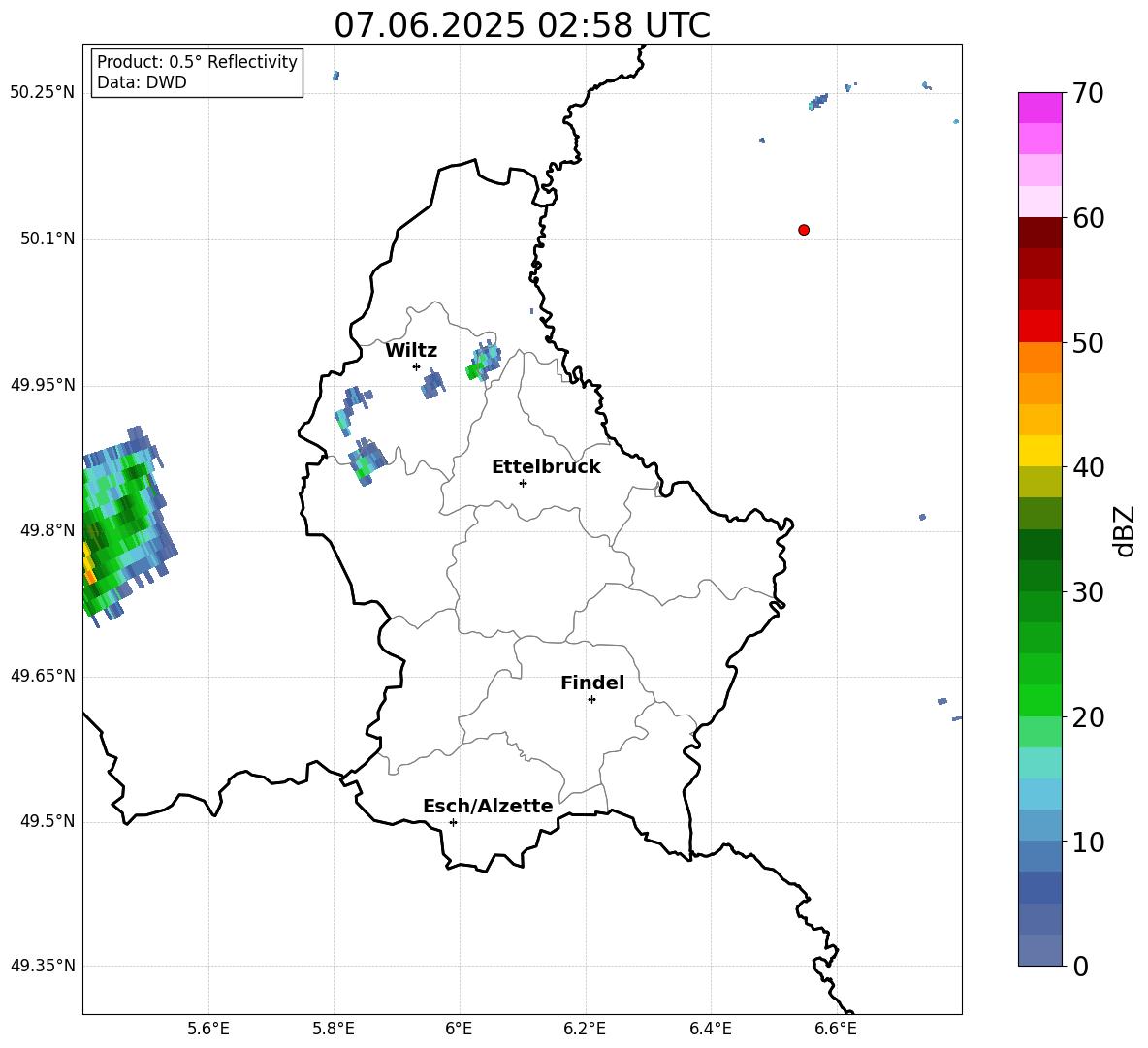Click the light blue colorbar segment above 10

pyautogui.click(x=1039, y=826)
